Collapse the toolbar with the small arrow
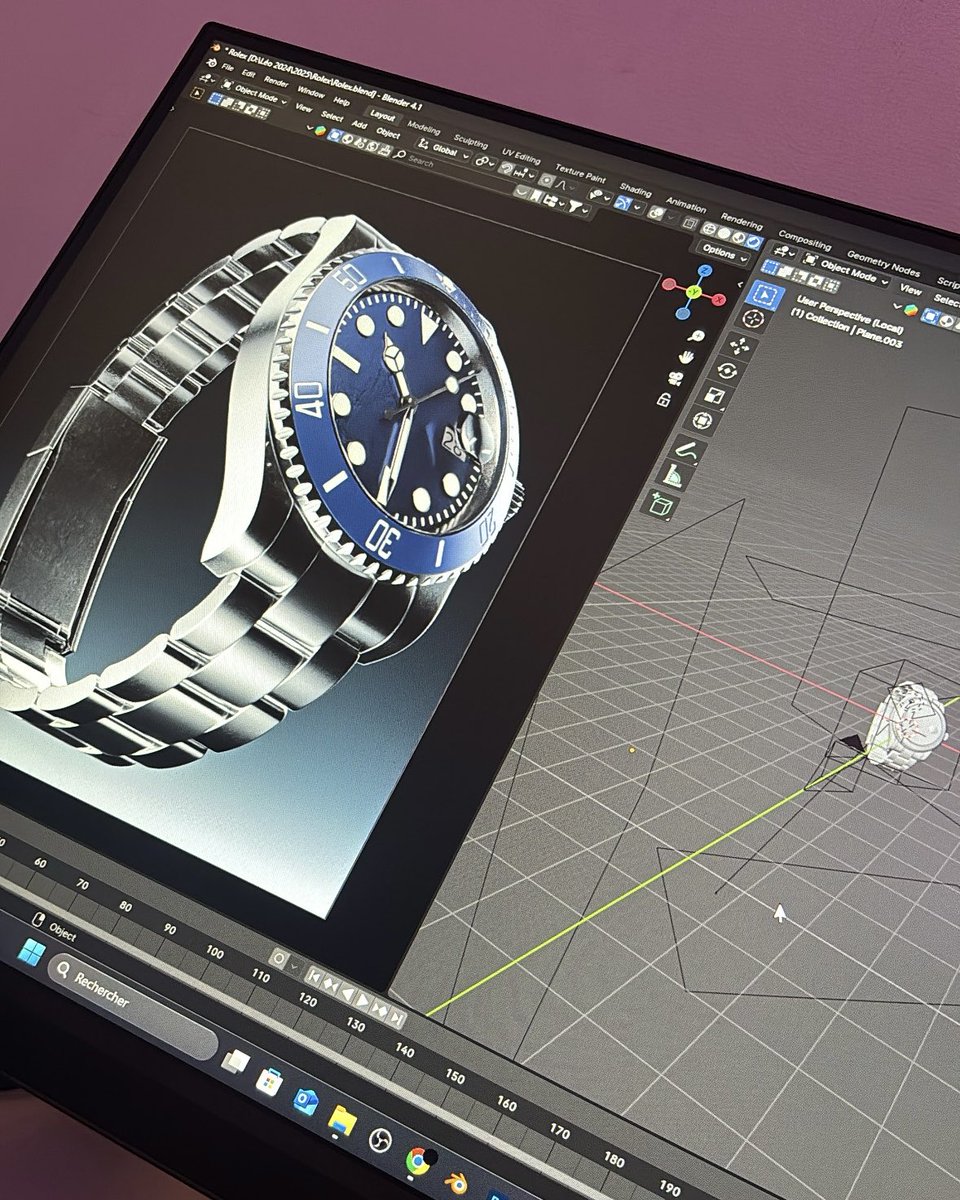The image size is (960, 1200). click(740, 285)
